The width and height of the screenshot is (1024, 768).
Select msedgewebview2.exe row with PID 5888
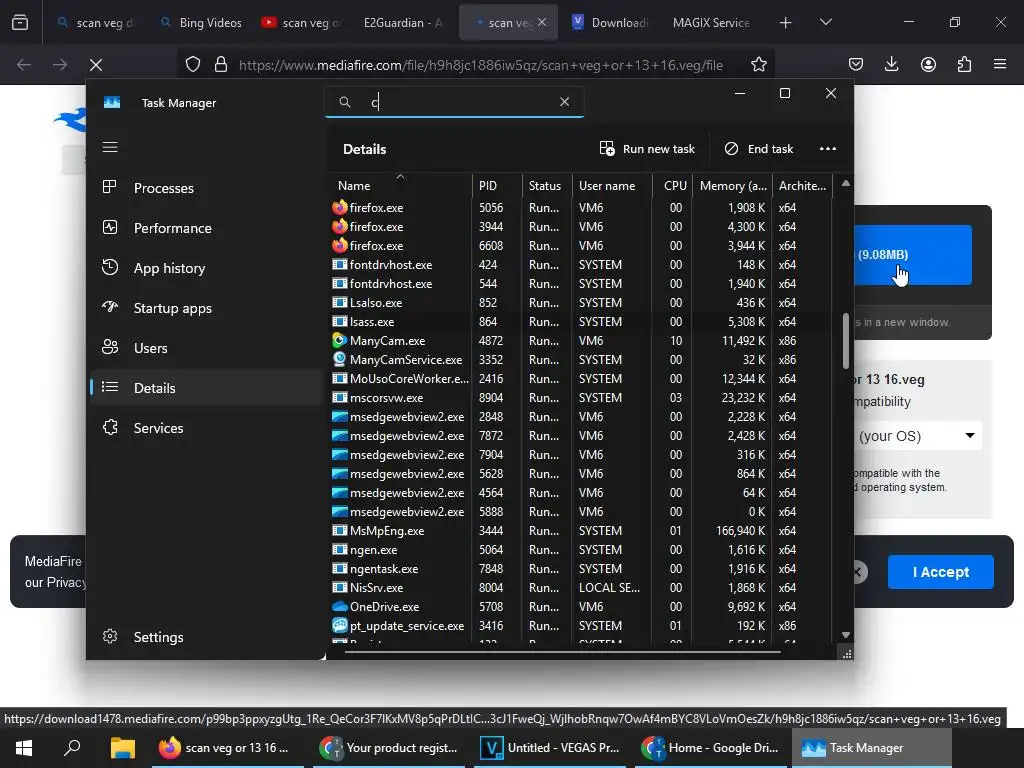[x=581, y=511]
